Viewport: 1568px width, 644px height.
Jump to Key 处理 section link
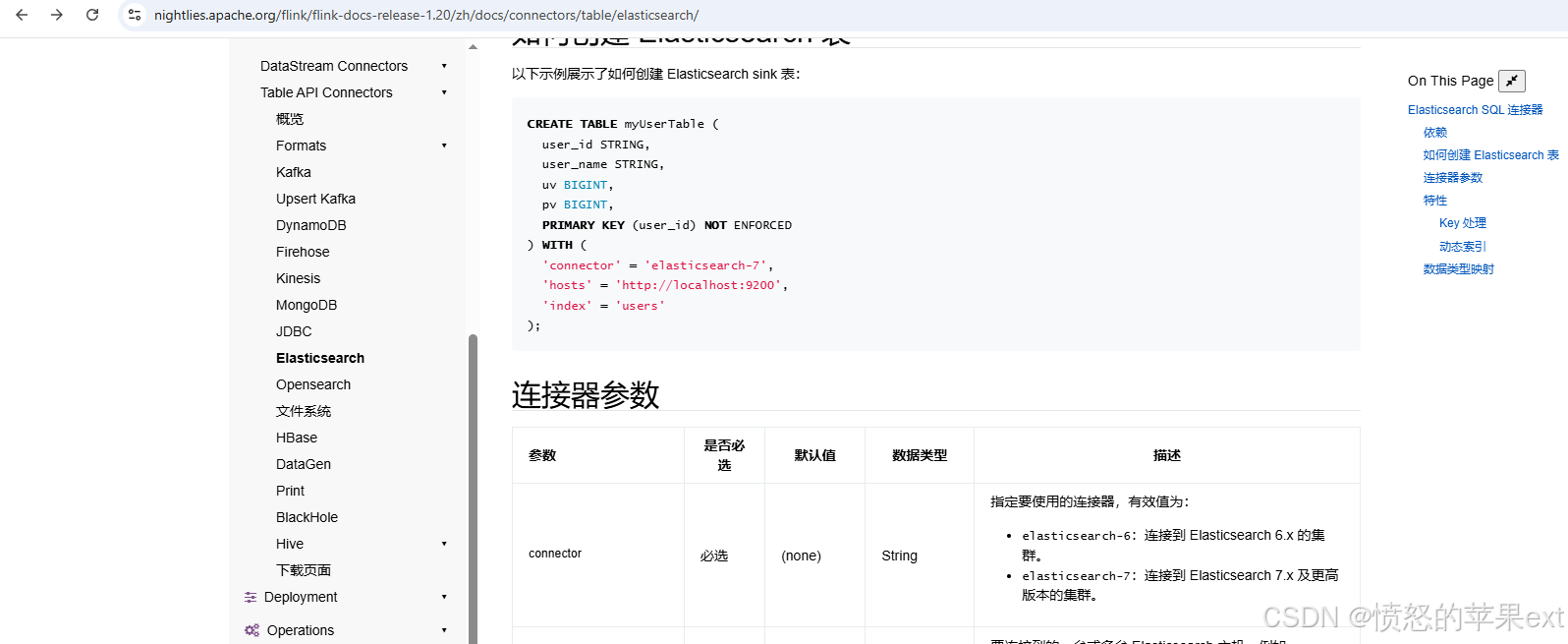tap(1463, 223)
